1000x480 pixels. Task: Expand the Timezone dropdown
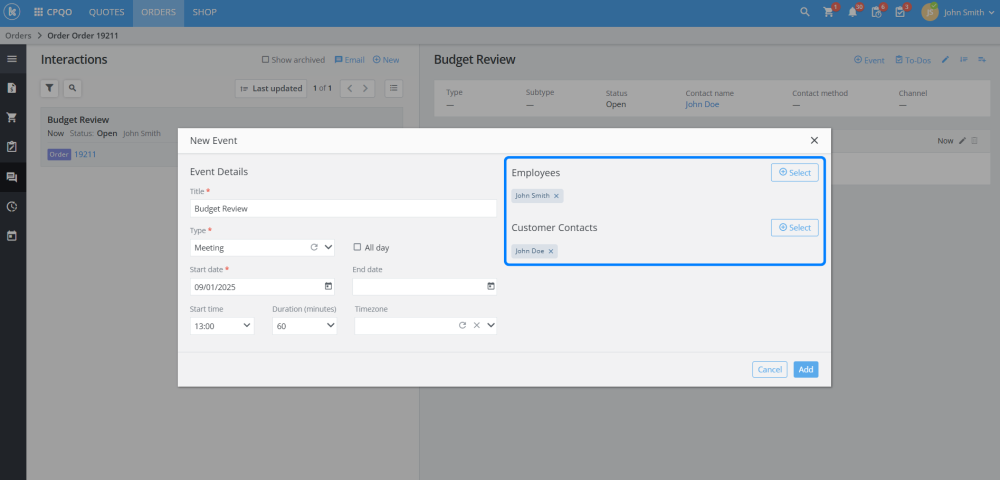[491, 325]
